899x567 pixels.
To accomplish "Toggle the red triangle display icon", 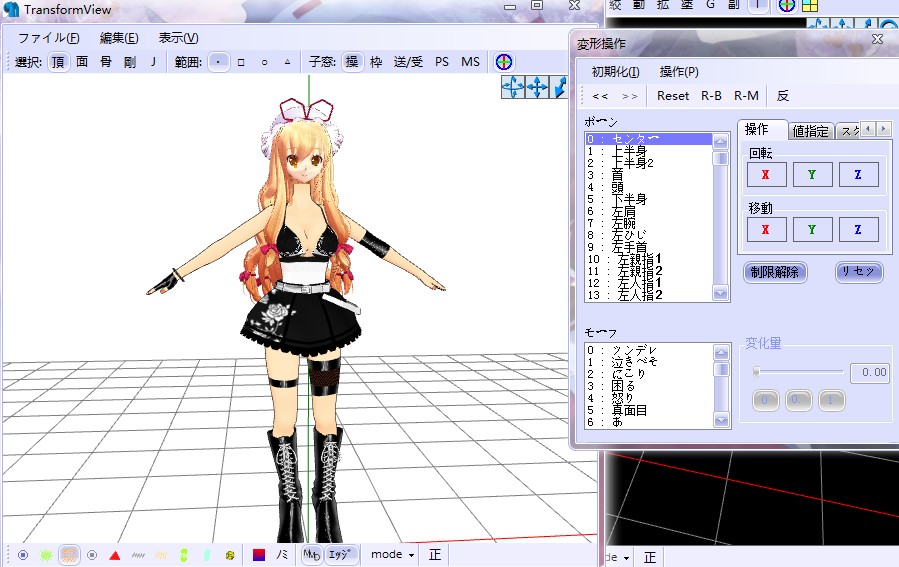I will tap(115, 555).
